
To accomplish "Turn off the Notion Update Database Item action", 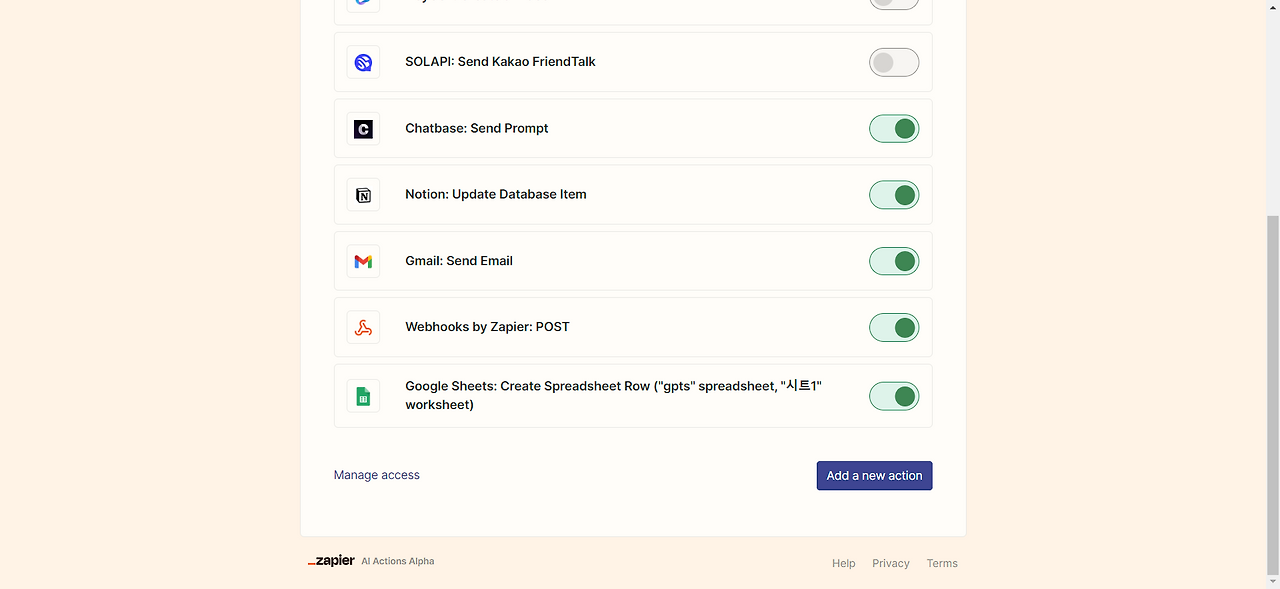I will 893,194.
